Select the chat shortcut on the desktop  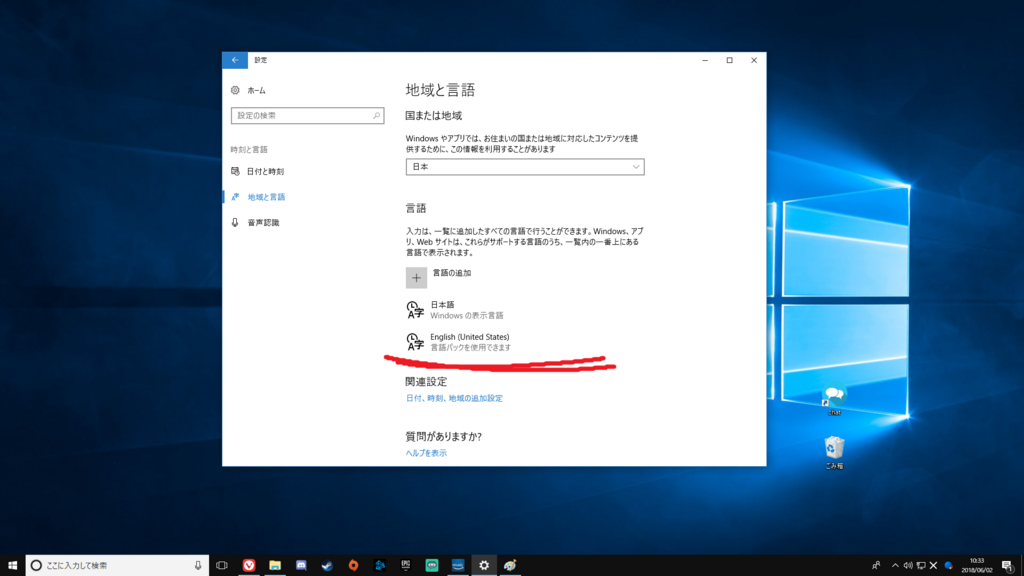[x=835, y=400]
